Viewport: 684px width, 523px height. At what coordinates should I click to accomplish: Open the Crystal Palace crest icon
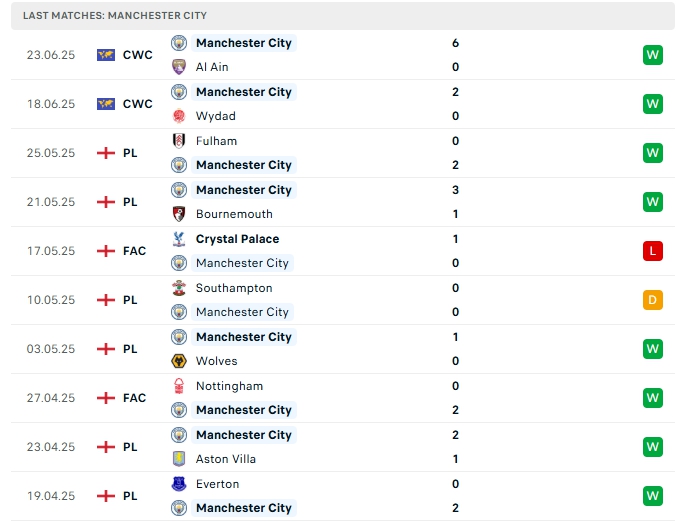pos(179,239)
